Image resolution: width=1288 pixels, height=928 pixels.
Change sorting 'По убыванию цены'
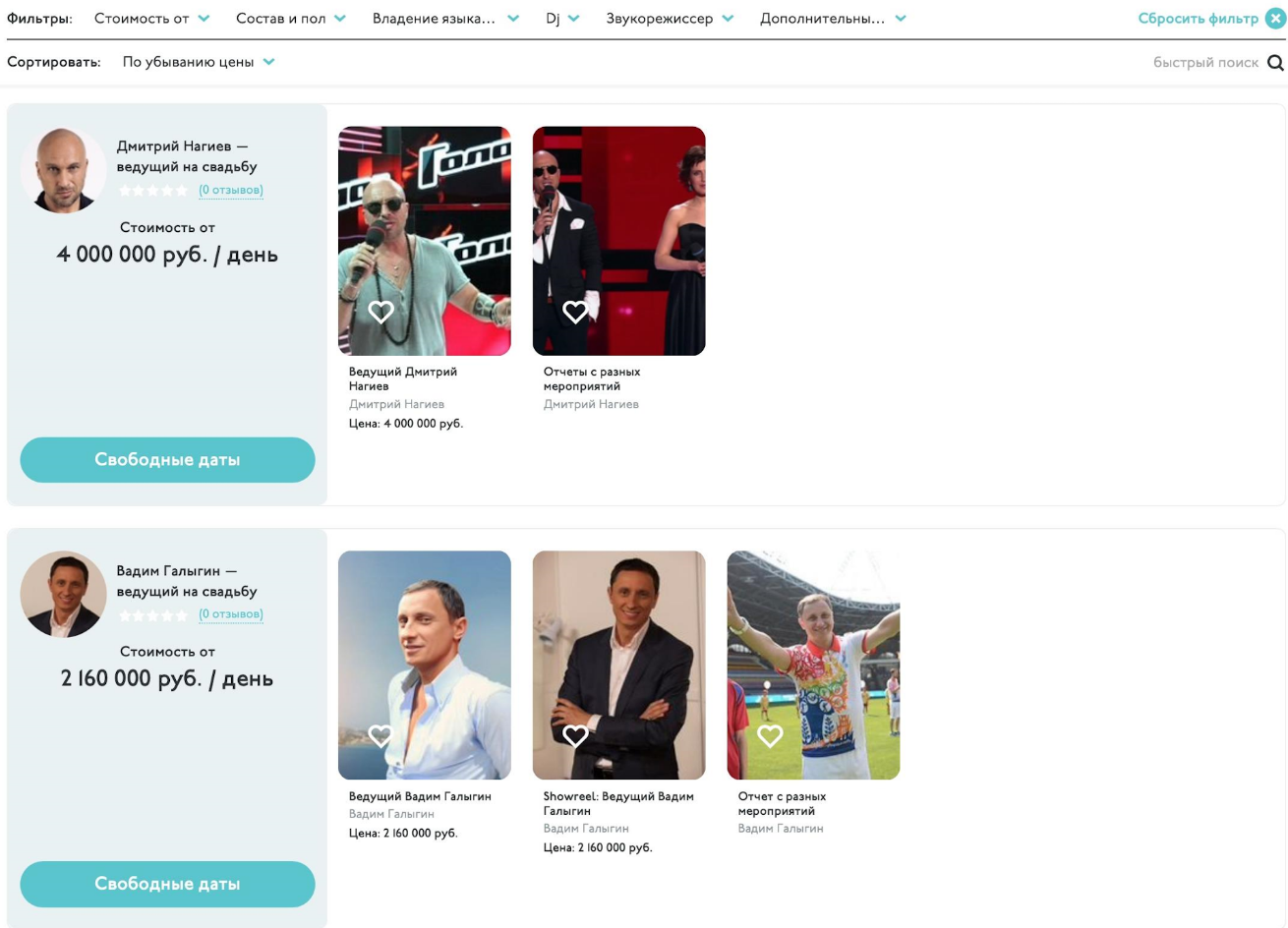click(x=198, y=62)
